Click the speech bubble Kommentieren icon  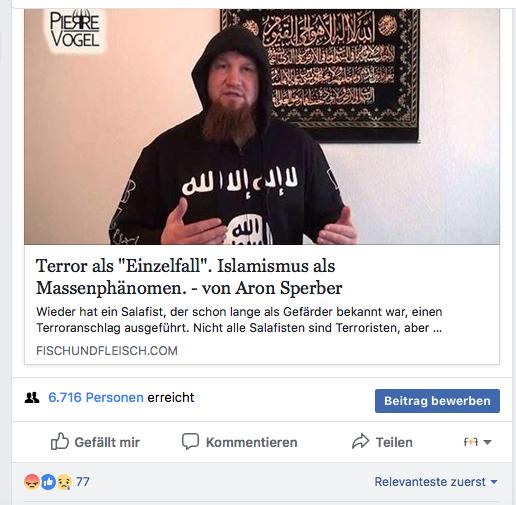tap(190, 441)
